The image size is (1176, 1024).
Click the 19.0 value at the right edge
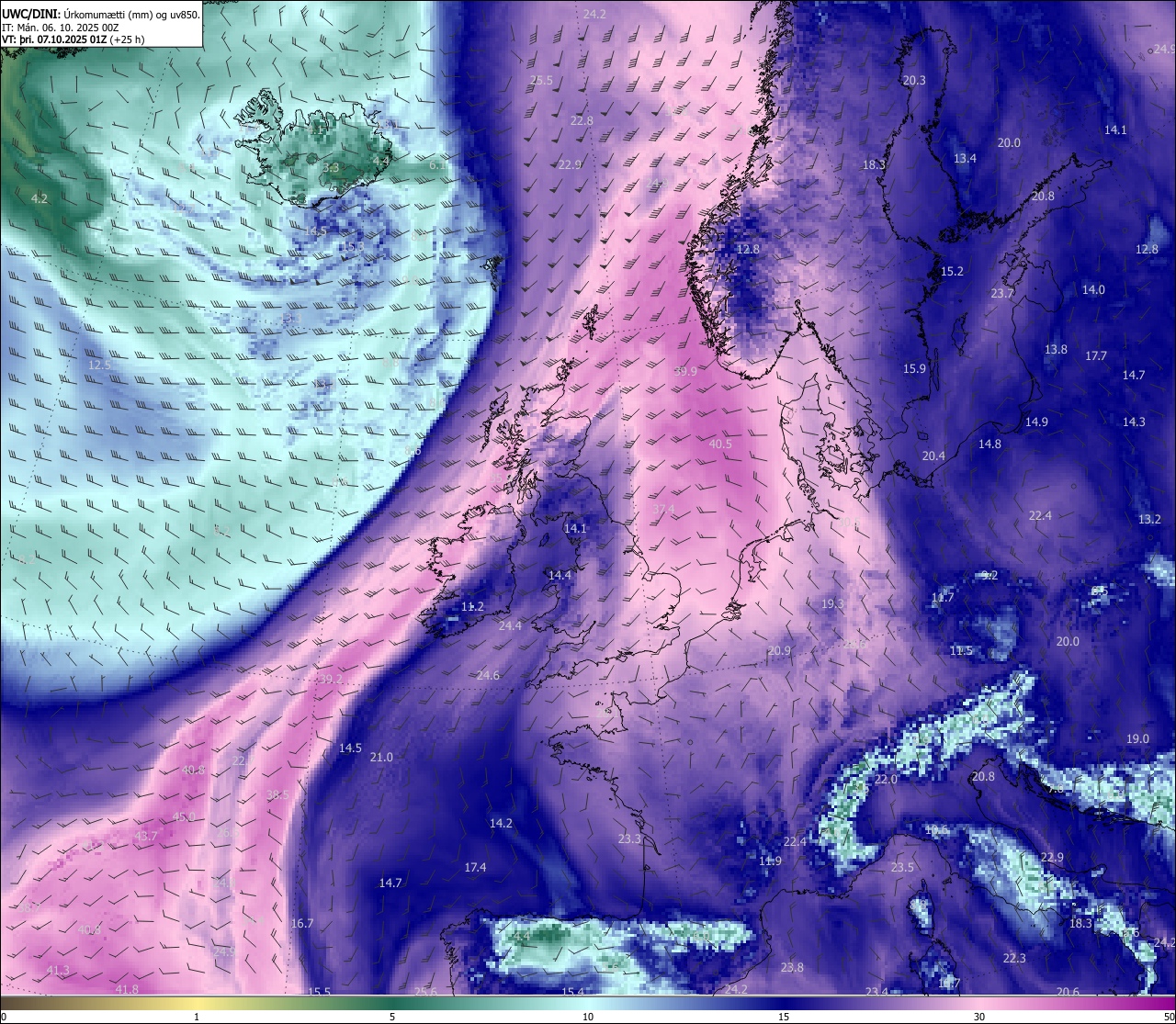(1137, 738)
